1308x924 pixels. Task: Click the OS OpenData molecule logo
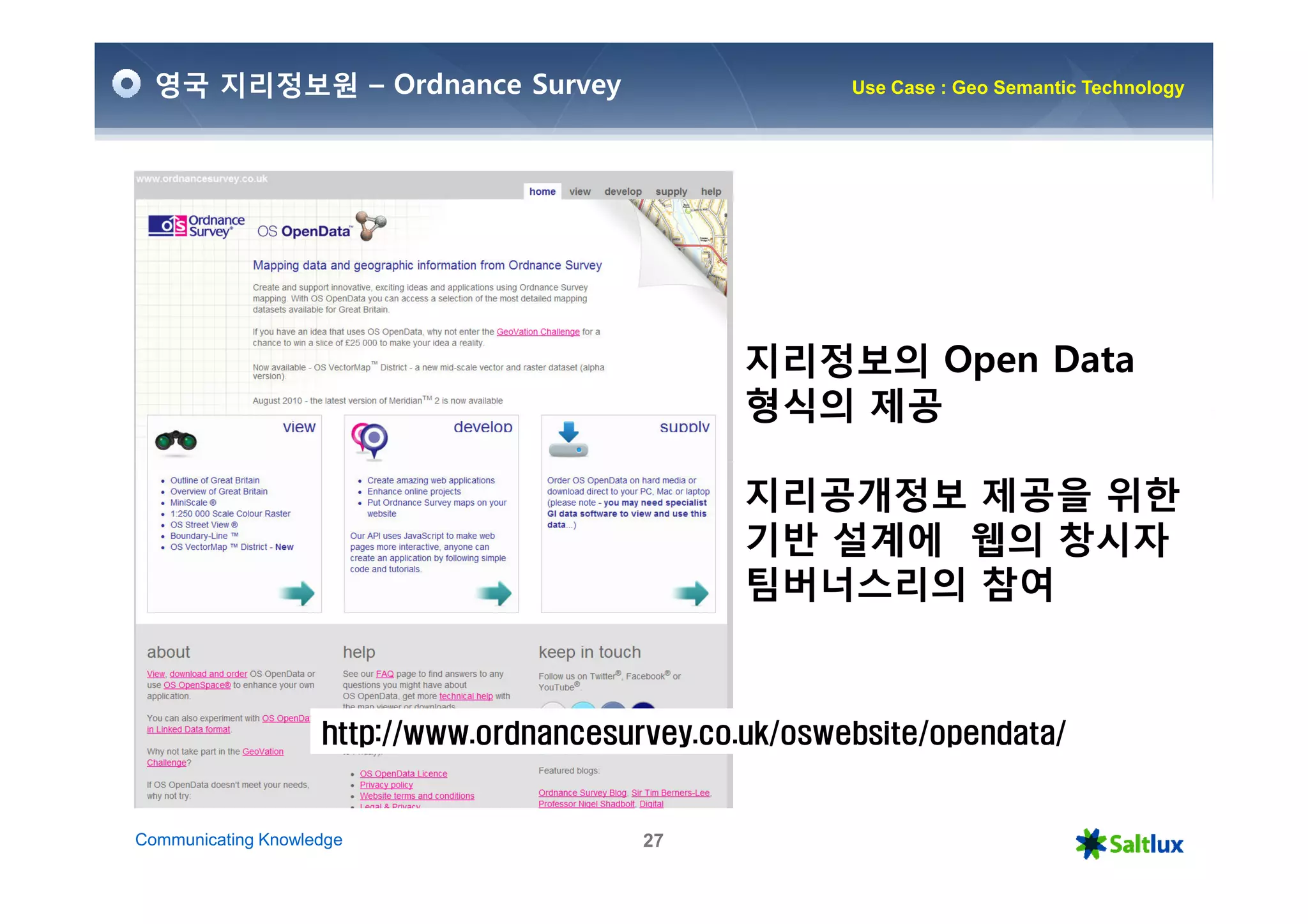click(371, 226)
